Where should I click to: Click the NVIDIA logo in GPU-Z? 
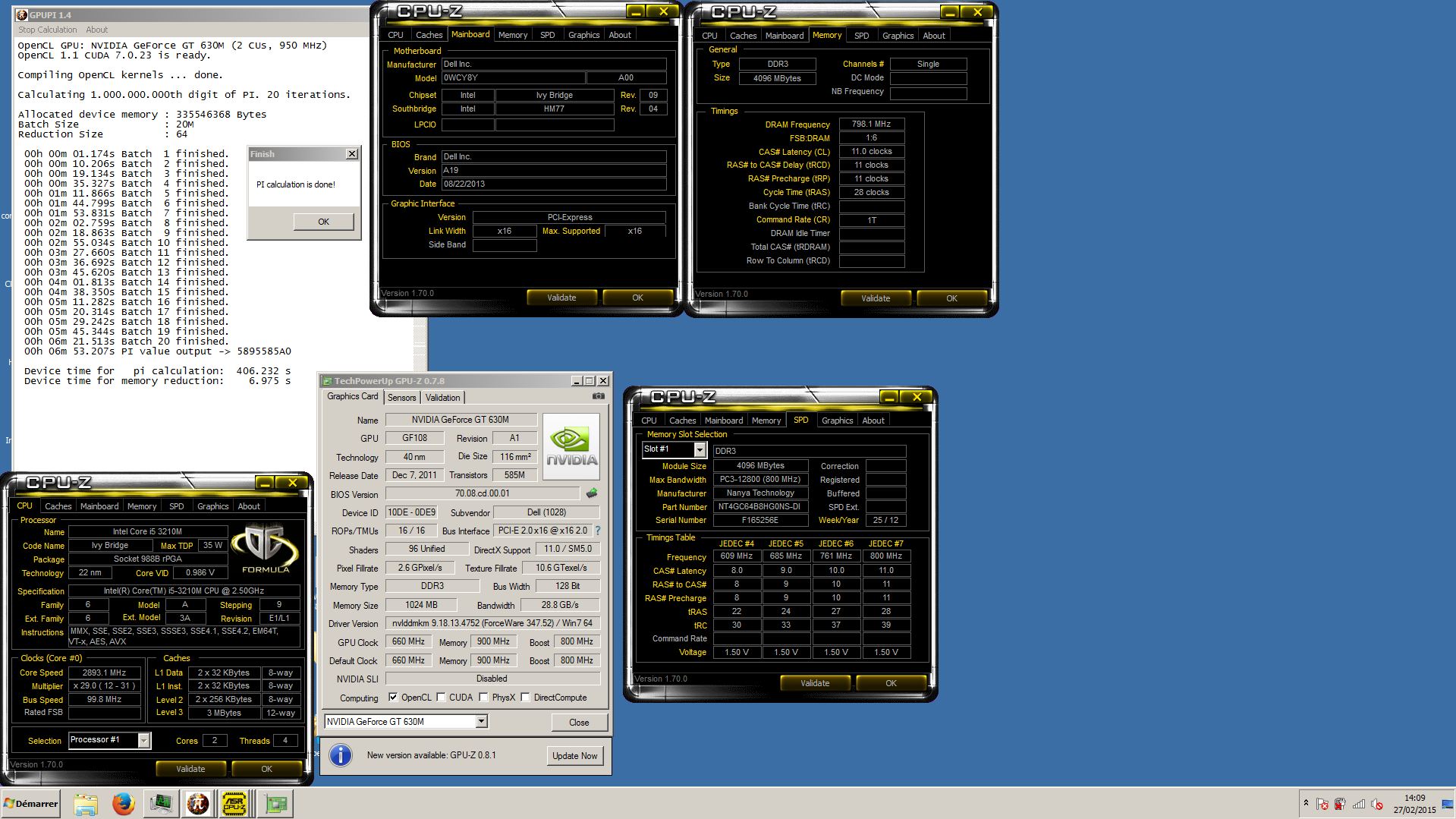571,446
